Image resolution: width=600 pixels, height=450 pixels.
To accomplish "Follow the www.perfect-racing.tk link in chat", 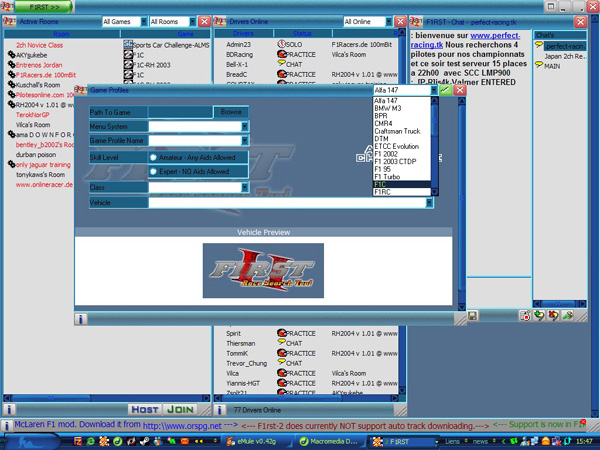I will tap(465, 40).
